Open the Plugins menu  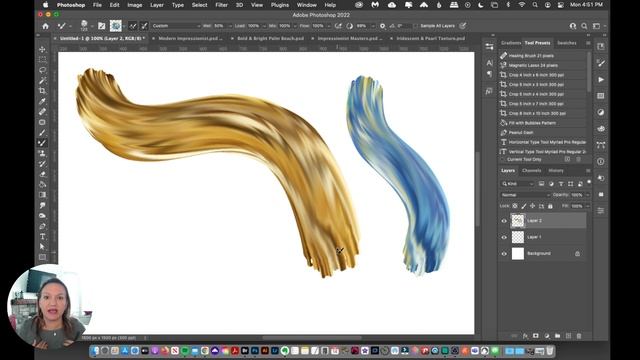coord(280,5)
